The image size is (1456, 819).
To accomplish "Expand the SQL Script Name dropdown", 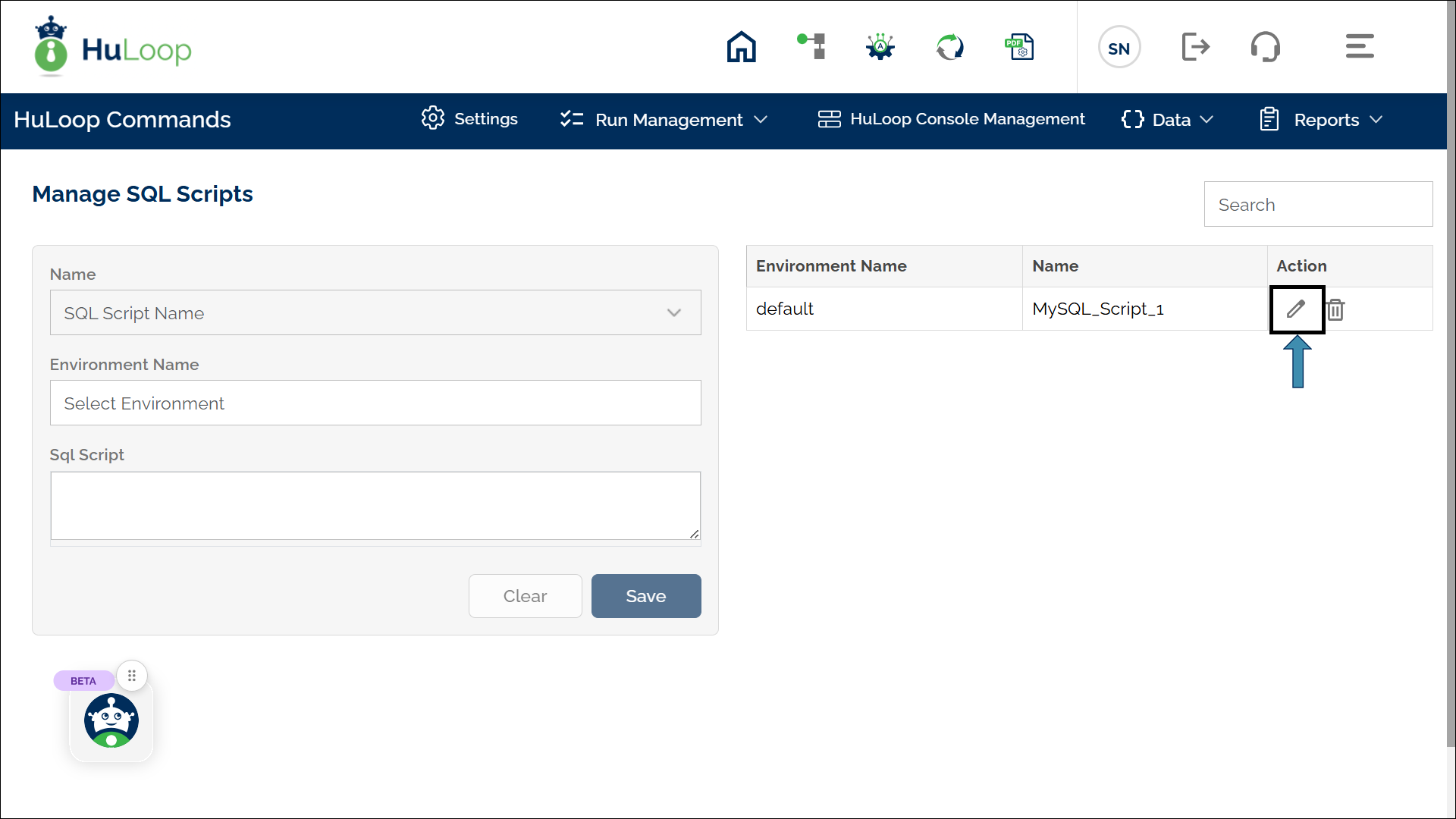I will click(375, 312).
